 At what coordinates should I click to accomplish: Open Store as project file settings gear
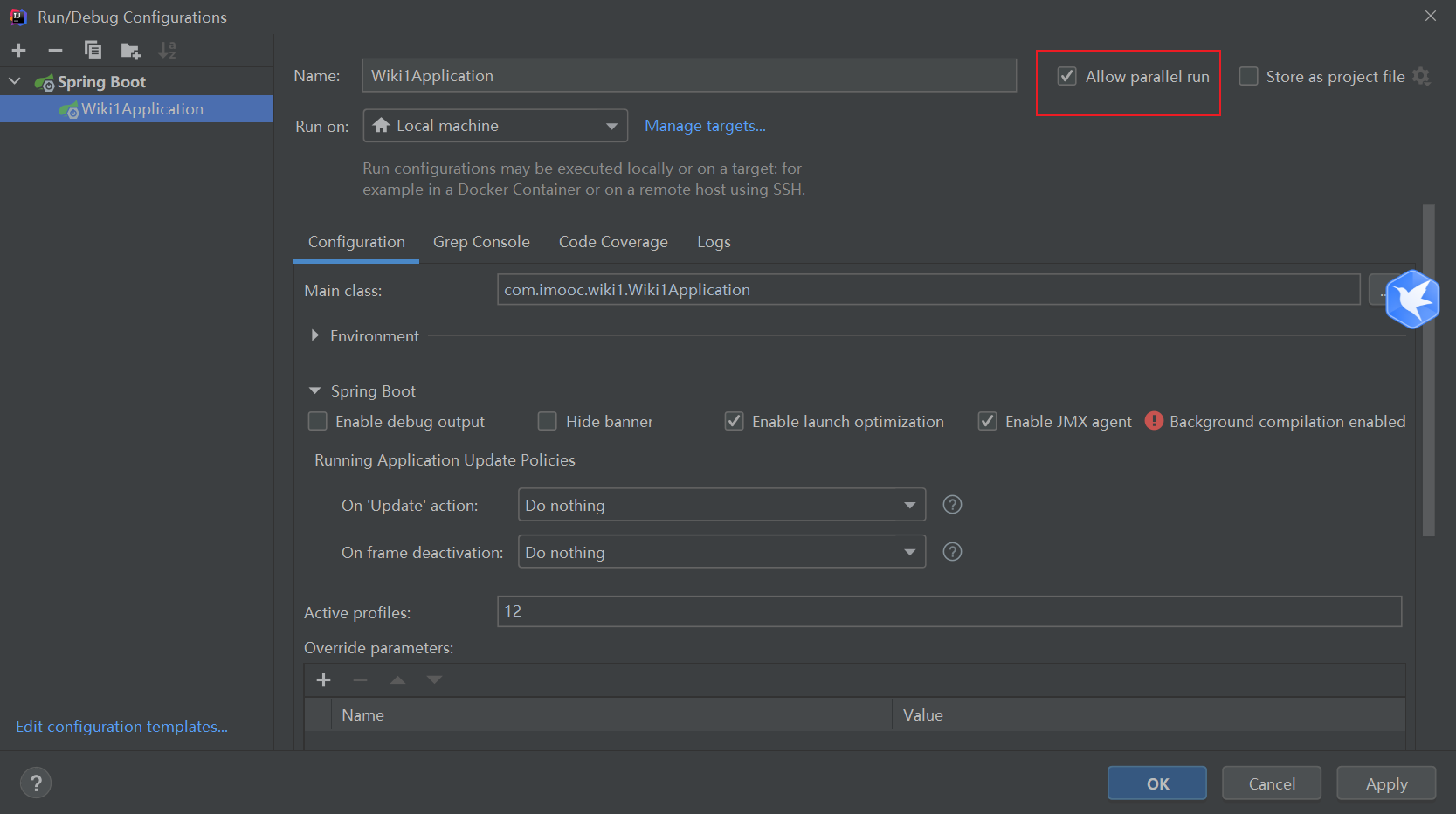point(1422,77)
